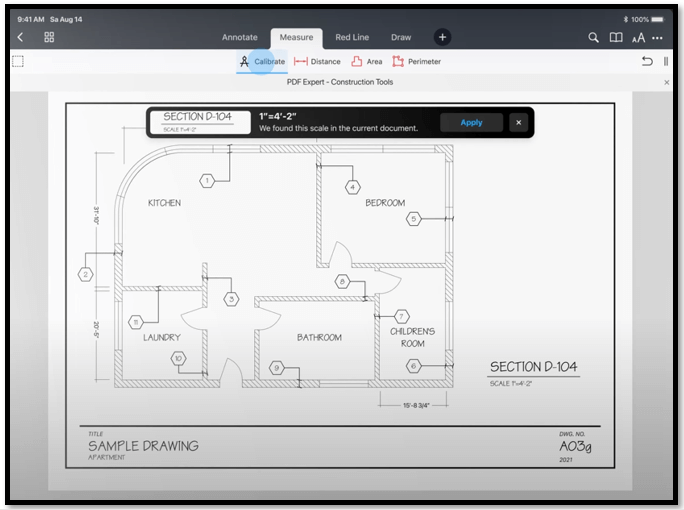Click the KITCHEN room label
This screenshot has width=684, height=510.
164,203
